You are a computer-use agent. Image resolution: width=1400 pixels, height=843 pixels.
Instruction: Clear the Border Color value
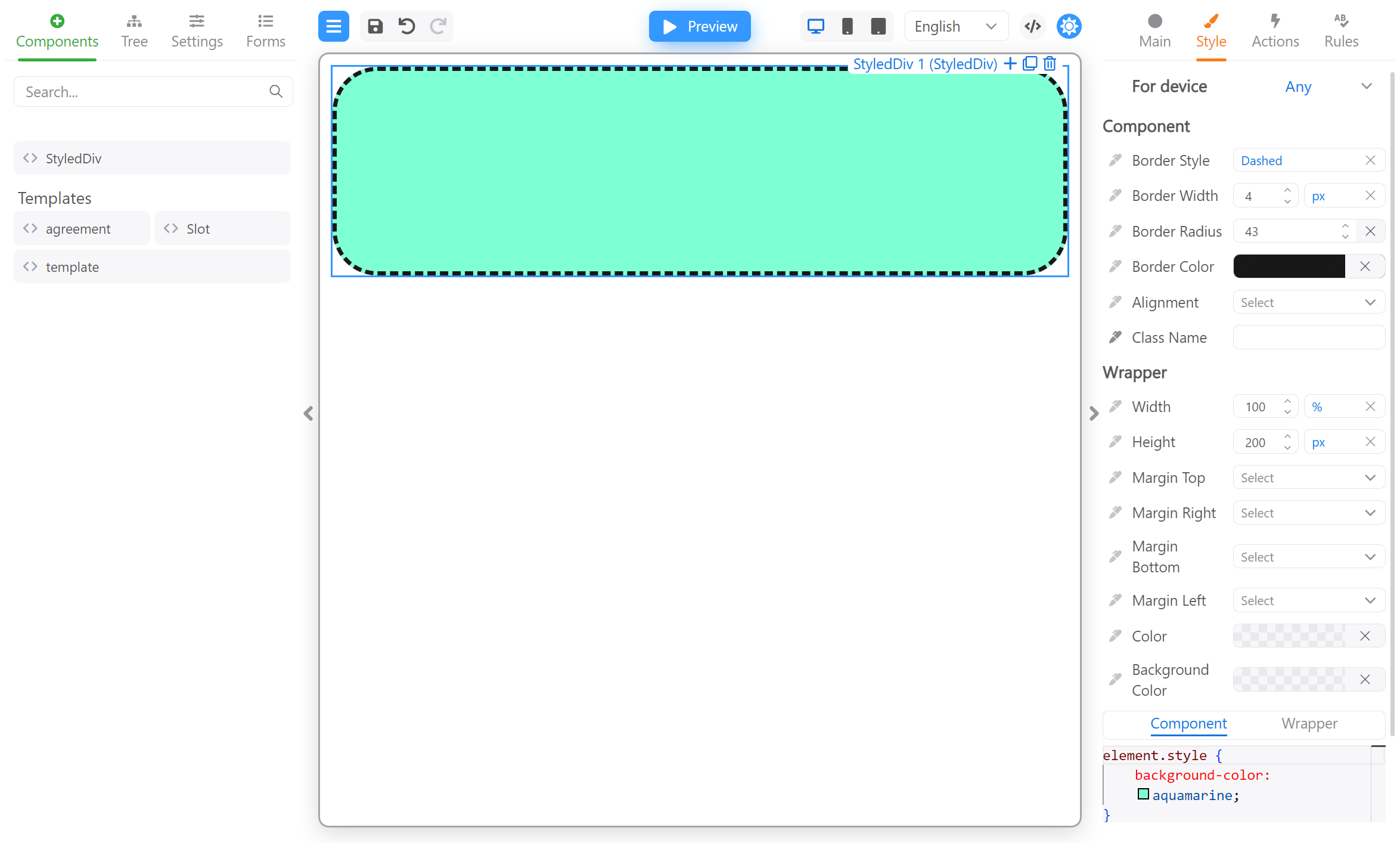click(1365, 266)
